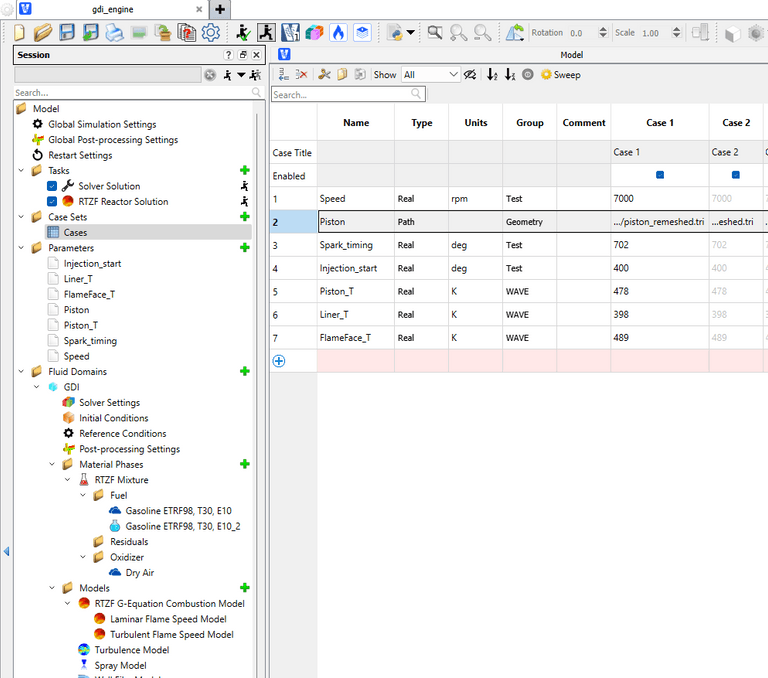Viewport: 768px width, 678px height.
Task: Click the scissors cut icon above the table
Action: pyautogui.click(x=324, y=75)
